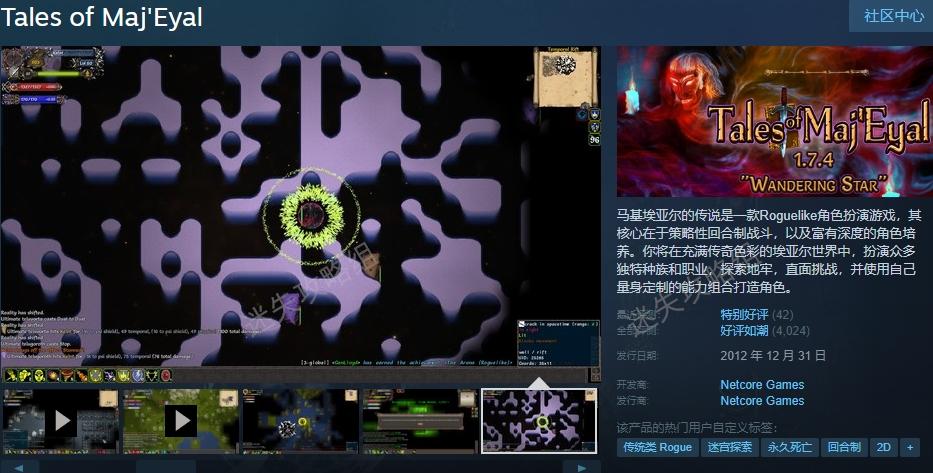This screenshot has height=473, width=933.
Task: Open the 好评如潮 all reviews link
Action: coord(744,330)
